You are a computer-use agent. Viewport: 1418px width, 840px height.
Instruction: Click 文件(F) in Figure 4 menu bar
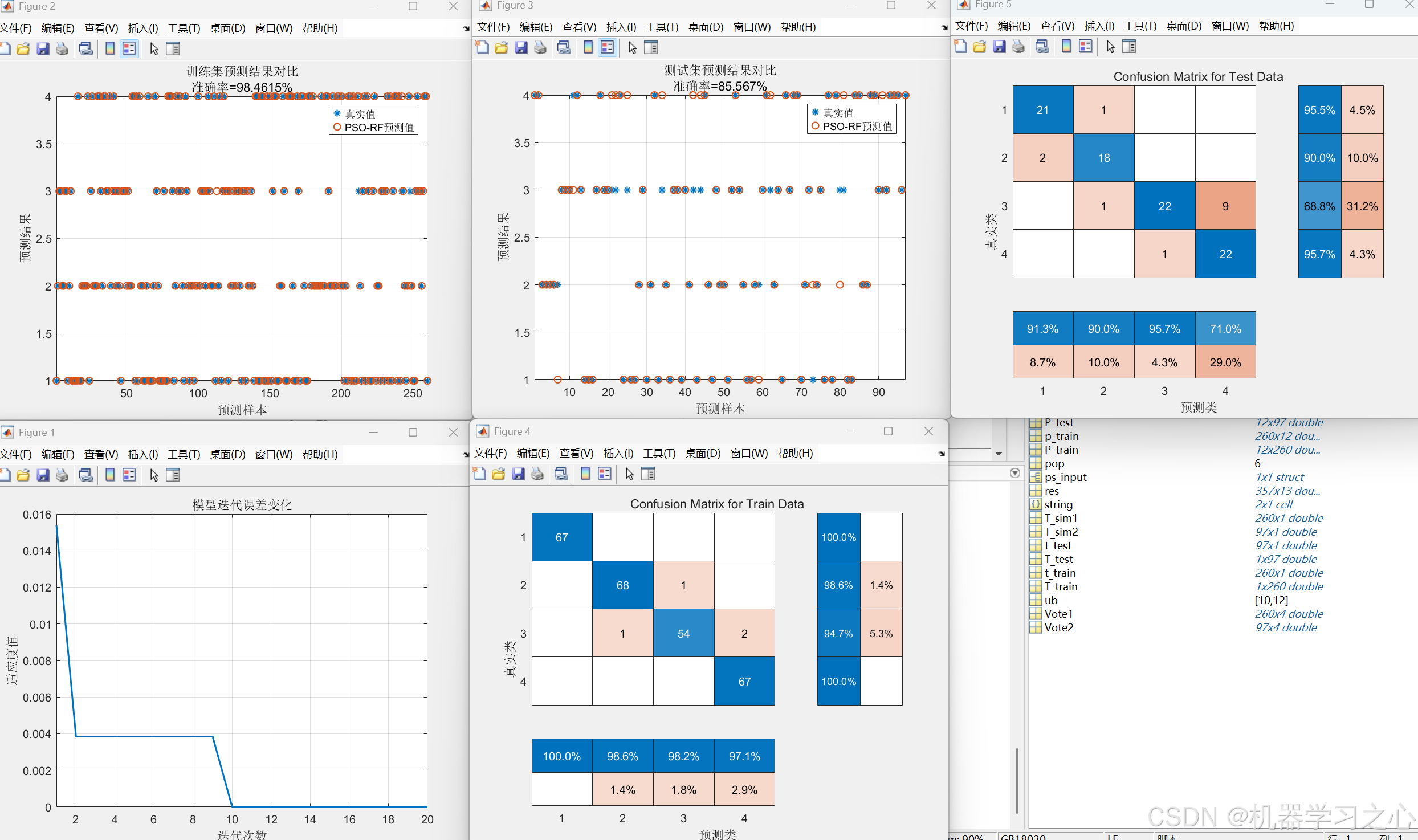click(x=490, y=454)
